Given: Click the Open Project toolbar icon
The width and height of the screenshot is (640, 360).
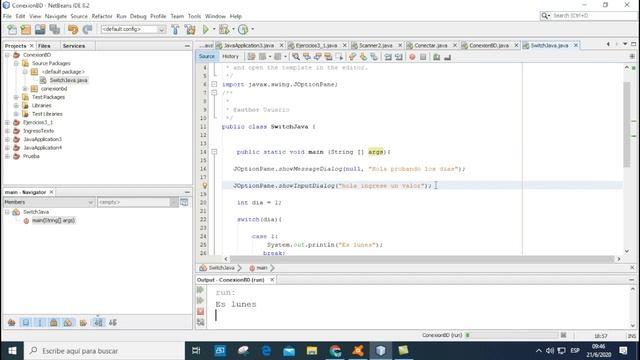Looking at the screenshot, I should pyautogui.click(x=40, y=29).
